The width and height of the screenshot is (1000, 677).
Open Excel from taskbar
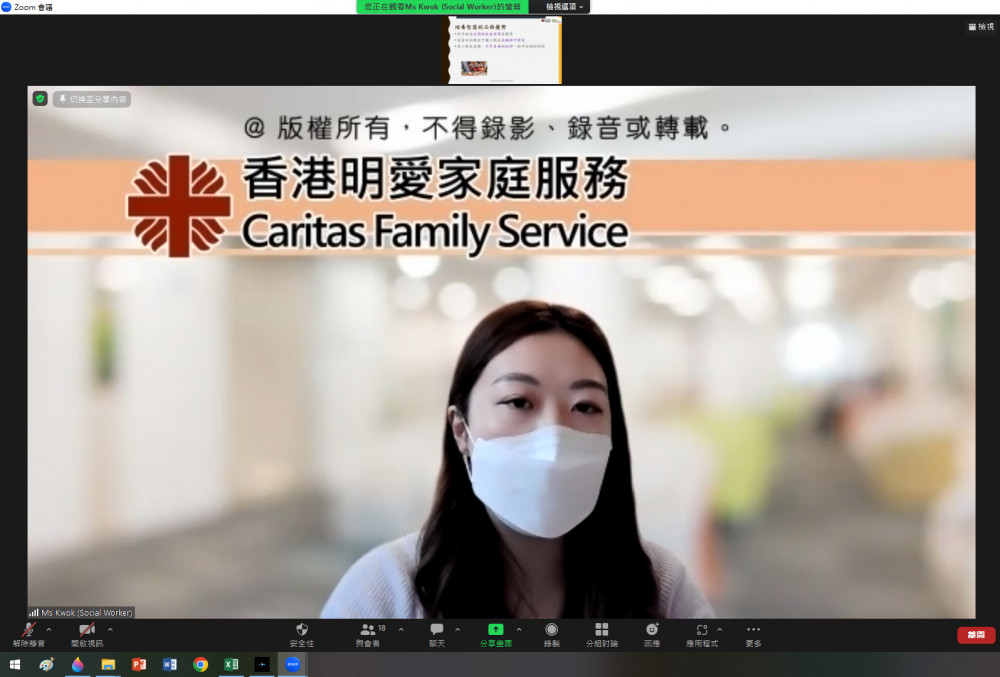point(231,664)
